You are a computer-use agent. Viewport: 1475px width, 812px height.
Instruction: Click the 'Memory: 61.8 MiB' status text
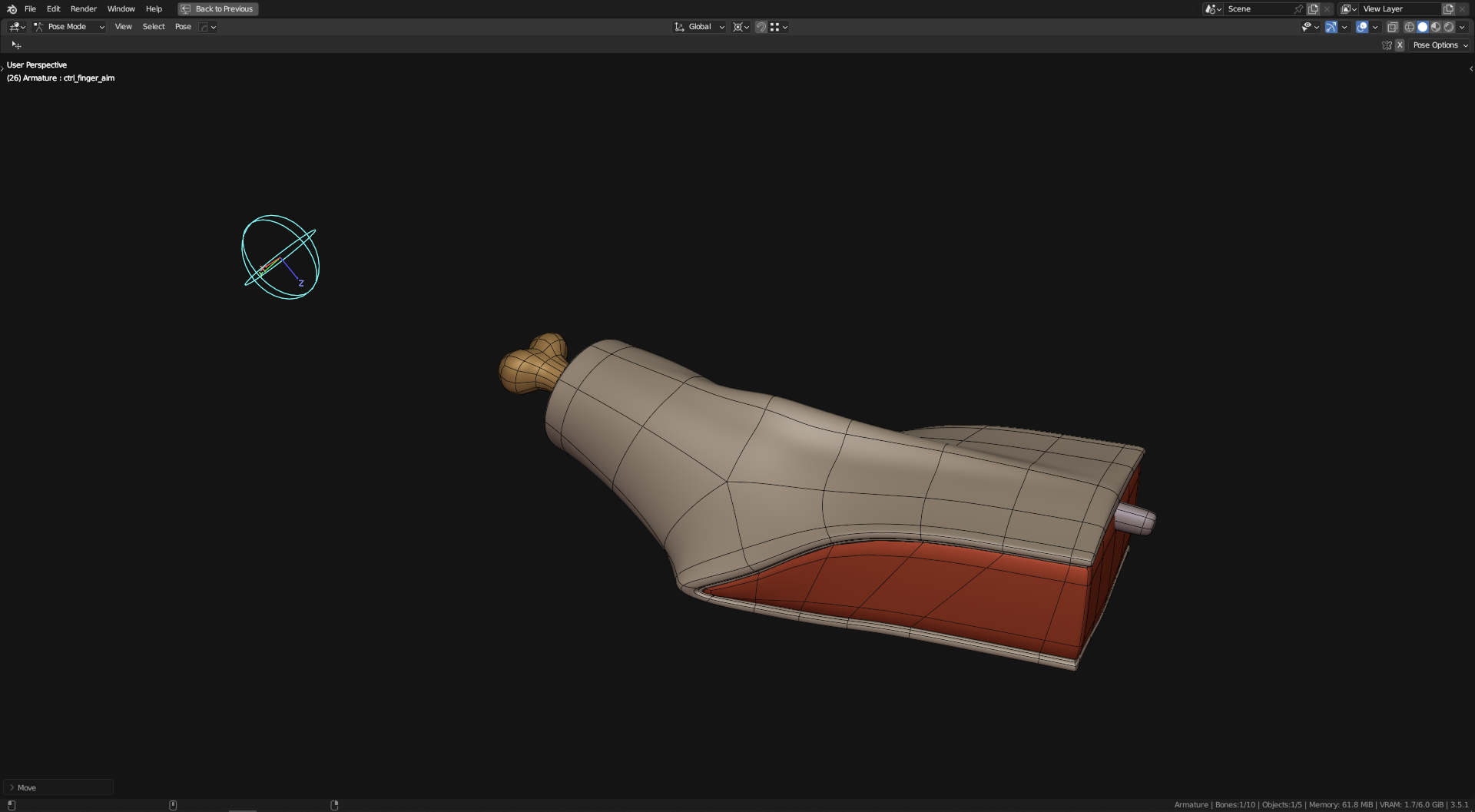1341,805
